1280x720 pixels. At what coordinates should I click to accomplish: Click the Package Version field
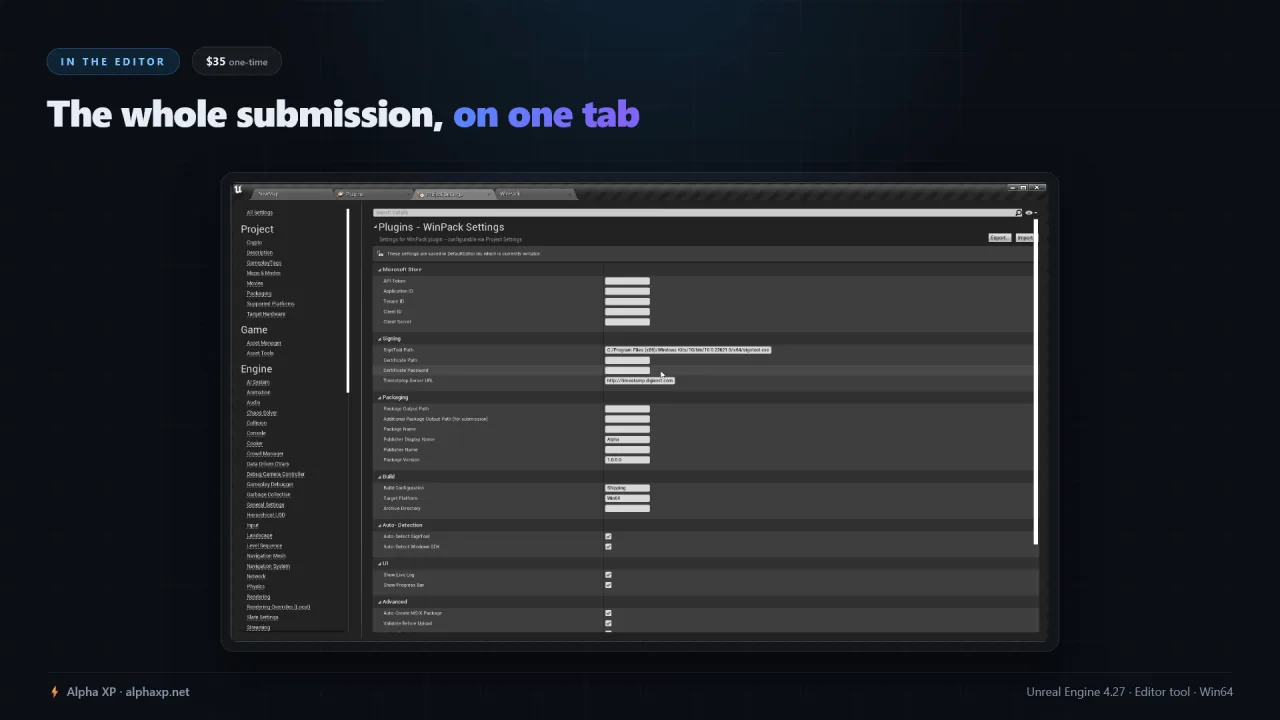627,460
